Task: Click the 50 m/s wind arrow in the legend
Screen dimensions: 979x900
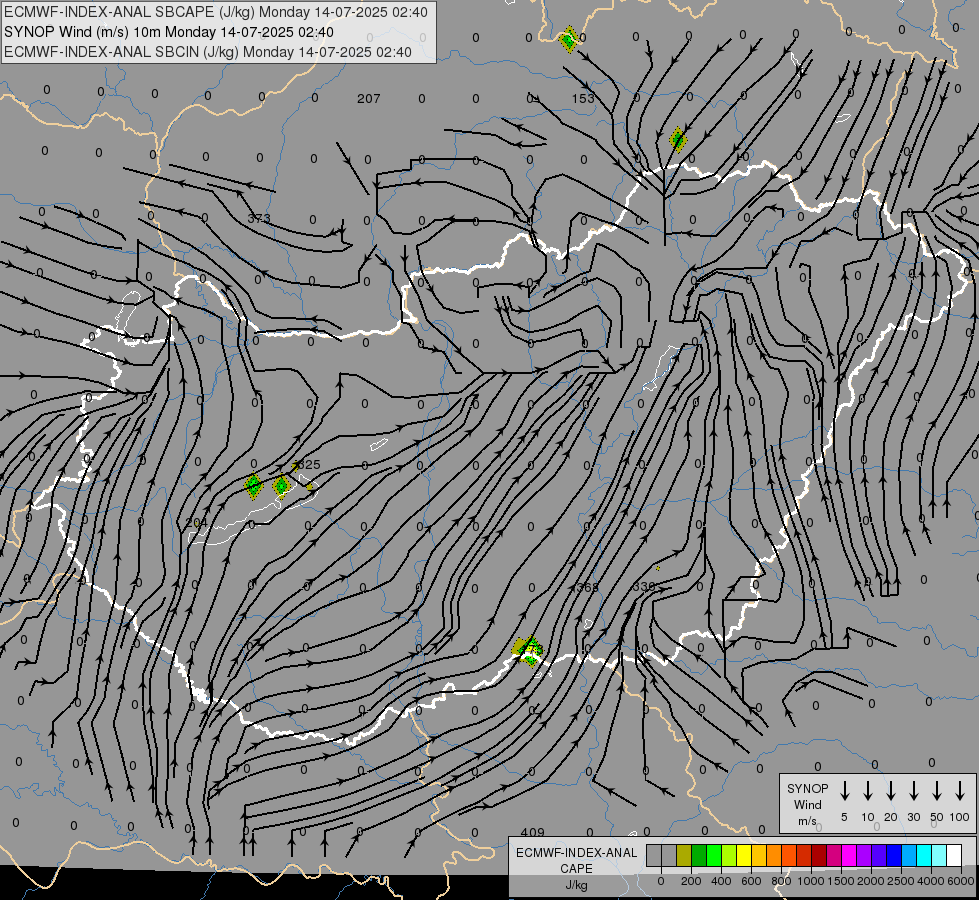Action: 937,791
